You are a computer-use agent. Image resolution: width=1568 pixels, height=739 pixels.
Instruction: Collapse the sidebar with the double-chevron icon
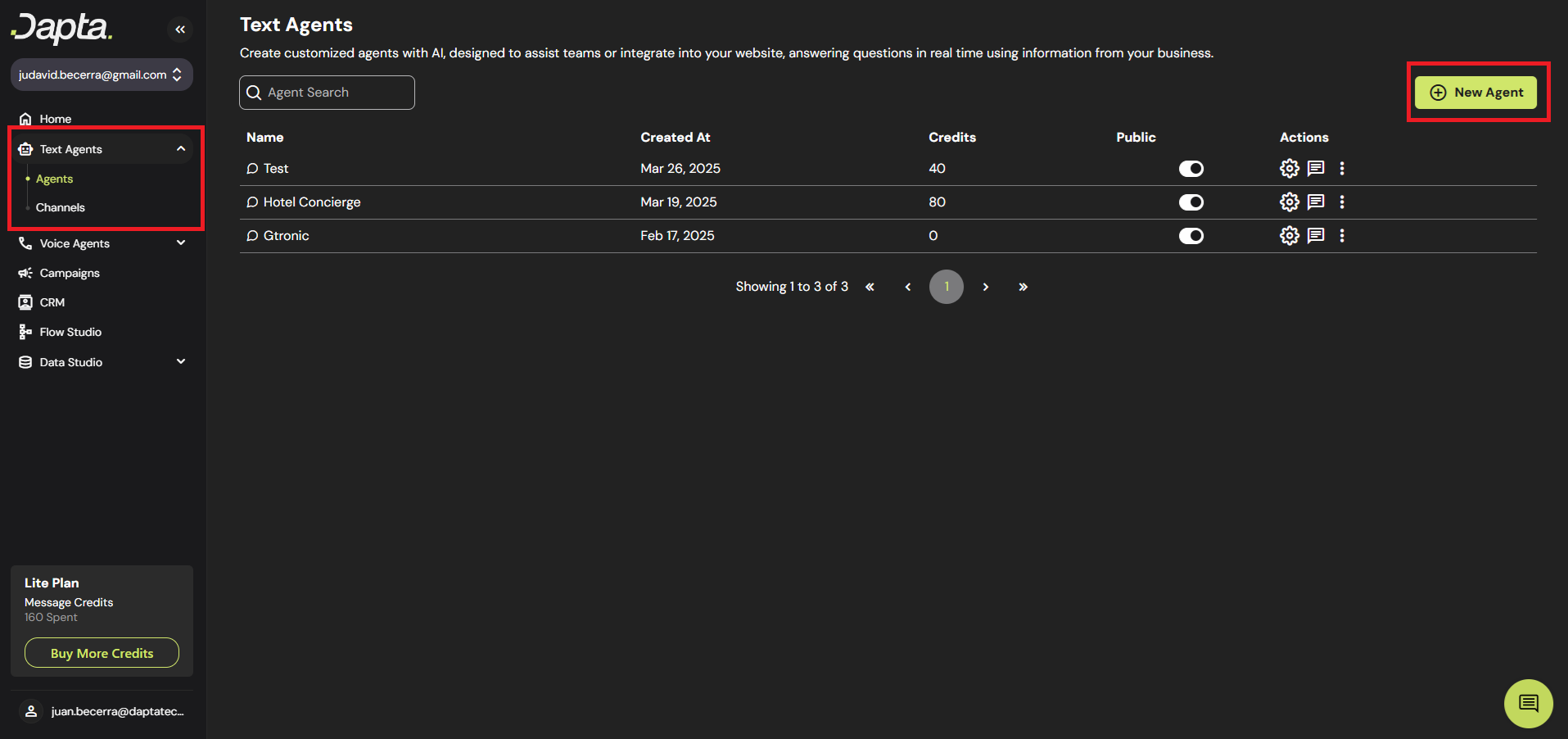(x=180, y=29)
